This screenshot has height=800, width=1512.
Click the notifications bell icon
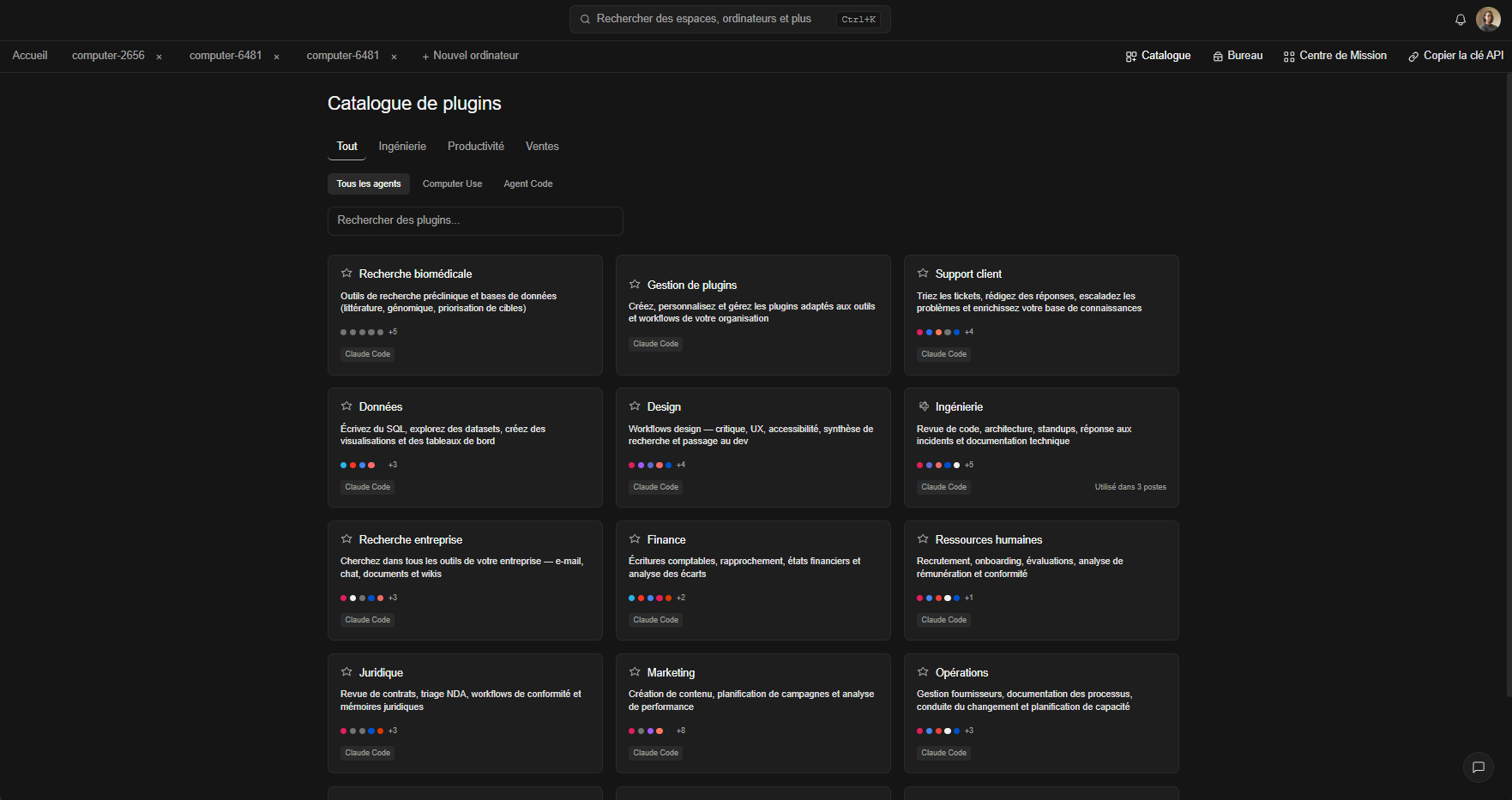tap(1460, 20)
